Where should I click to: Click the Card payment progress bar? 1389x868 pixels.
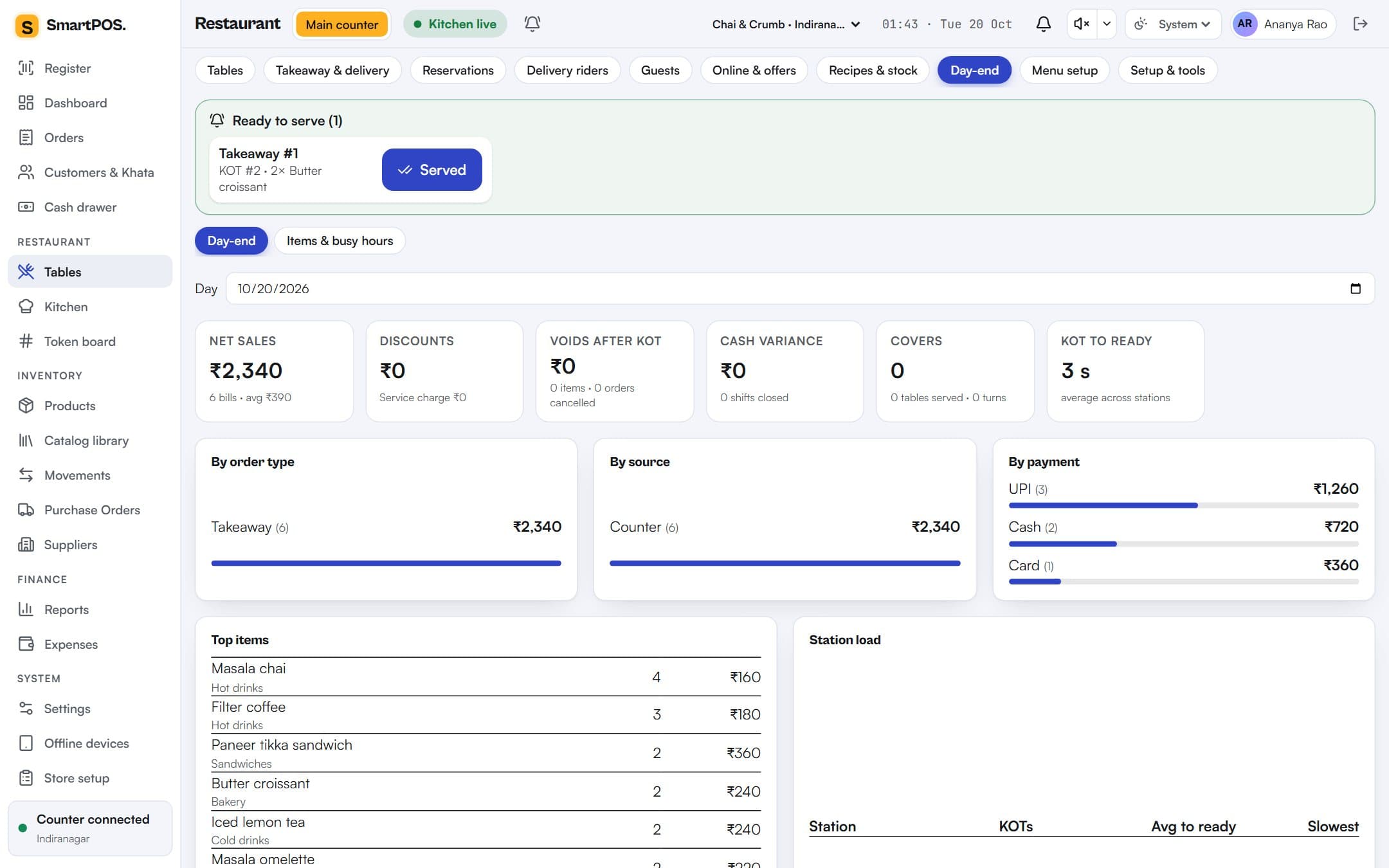click(1183, 582)
